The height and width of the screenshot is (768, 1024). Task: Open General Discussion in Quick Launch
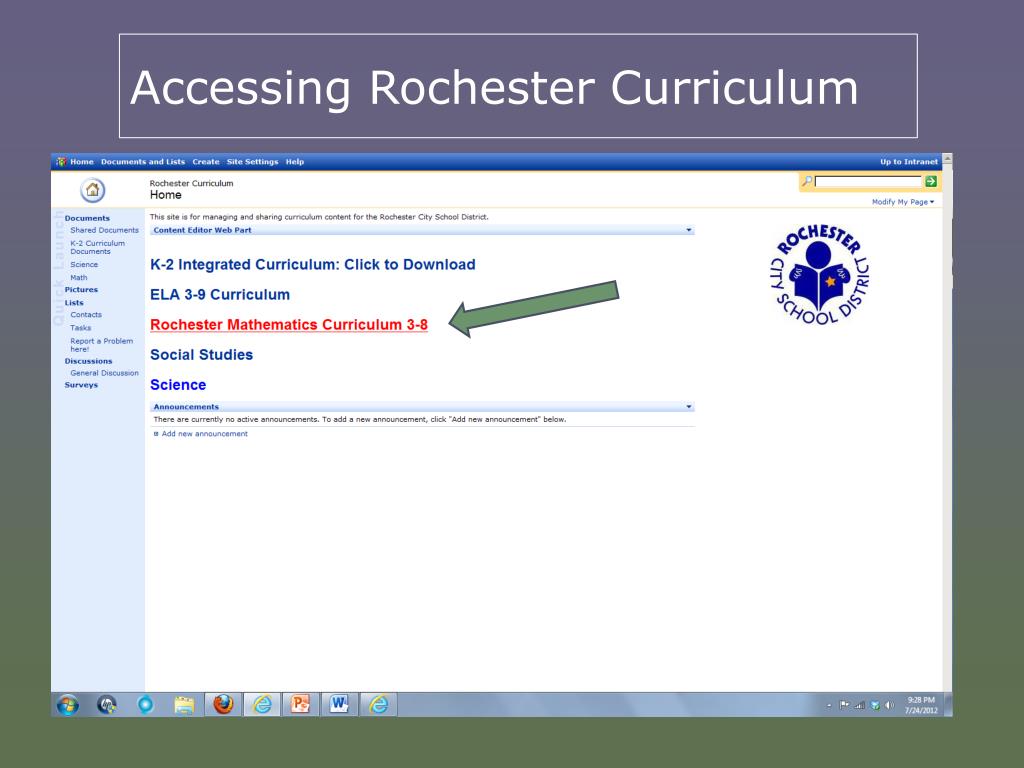(x=104, y=373)
